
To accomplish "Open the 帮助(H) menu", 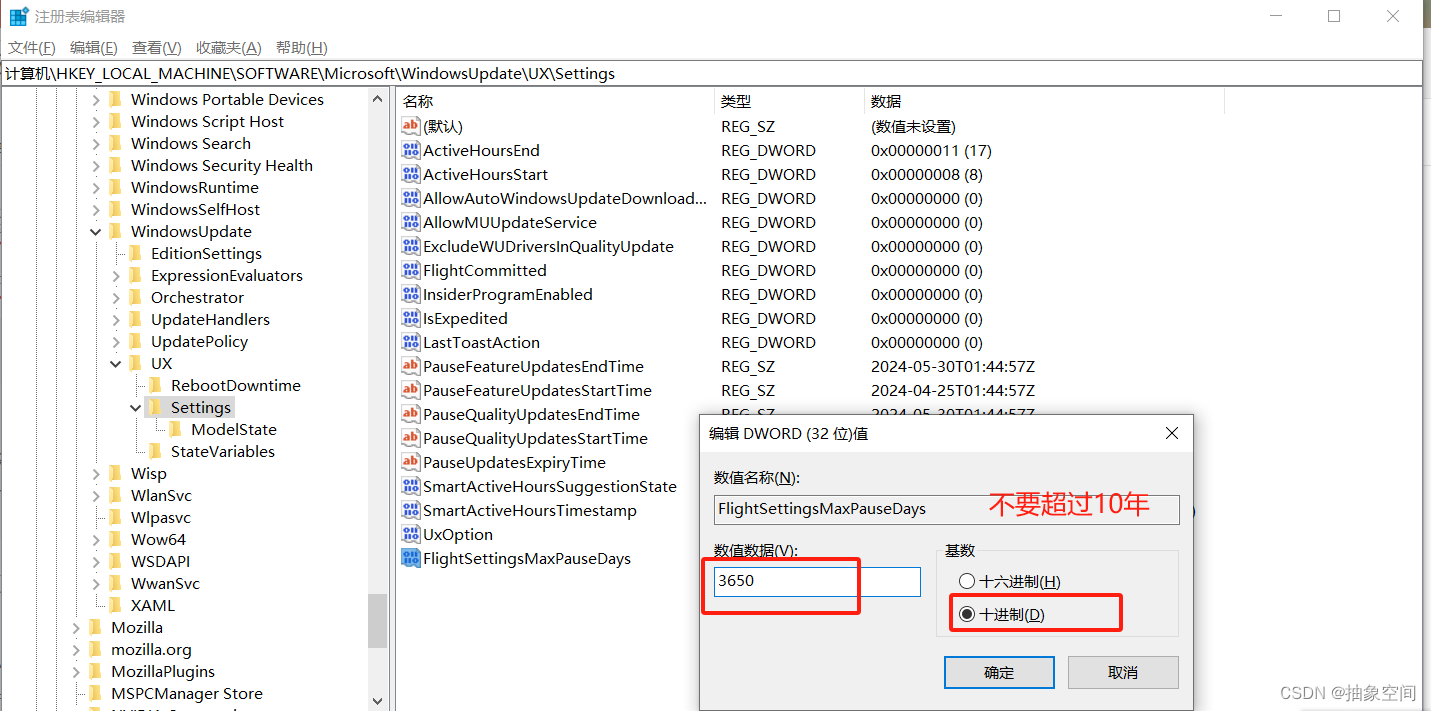I will [x=302, y=47].
